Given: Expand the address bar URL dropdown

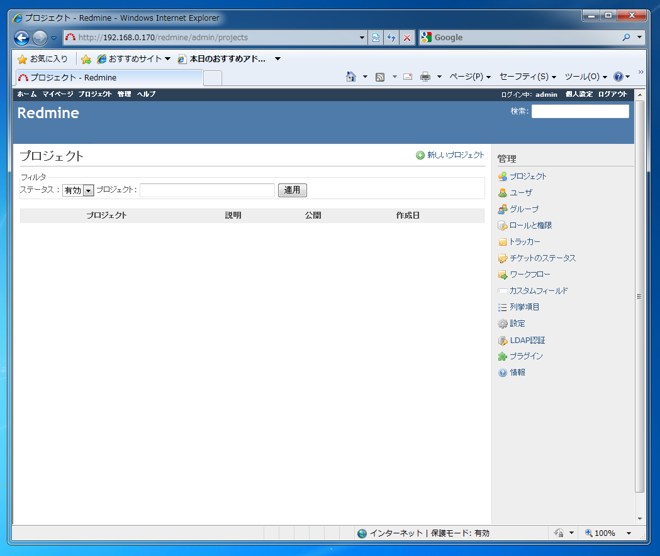Looking at the screenshot, I should pyautogui.click(x=362, y=37).
